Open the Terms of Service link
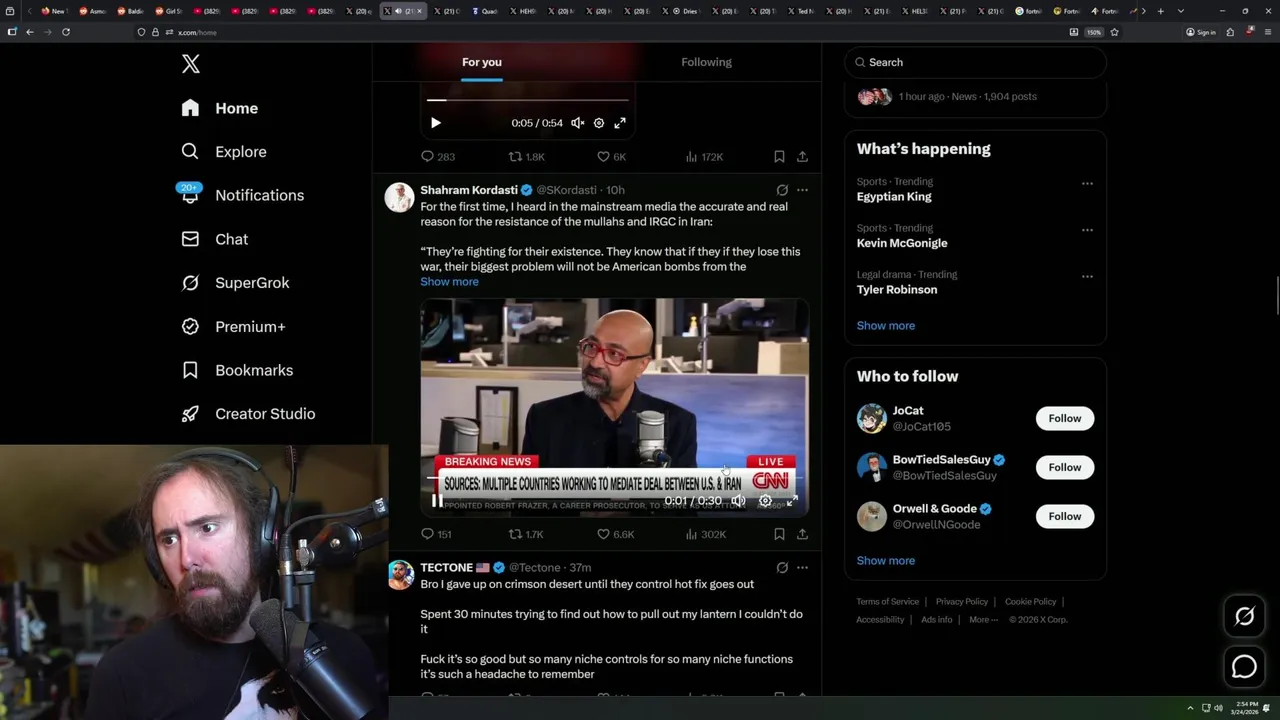Image resolution: width=1280 pixels, height=720 pixels. coord(887,602)
